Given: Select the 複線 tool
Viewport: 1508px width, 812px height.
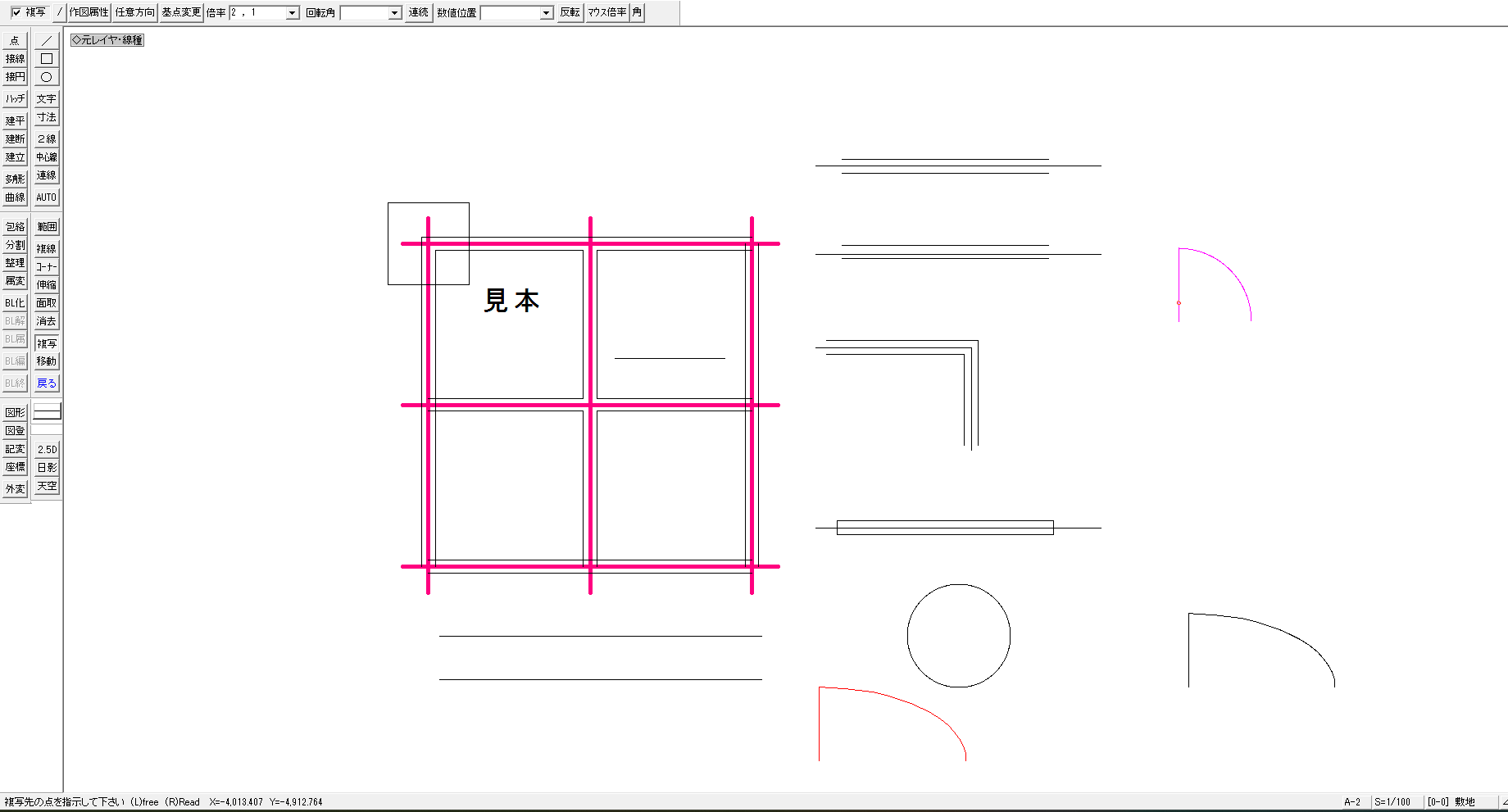Looking at the screenshot, I should pyautogui.click(x=47, y=248).
